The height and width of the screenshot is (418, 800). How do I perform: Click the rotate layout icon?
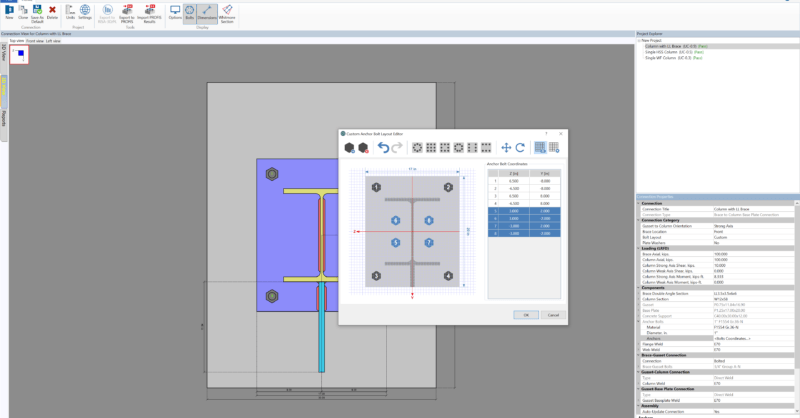pos(520,148)
